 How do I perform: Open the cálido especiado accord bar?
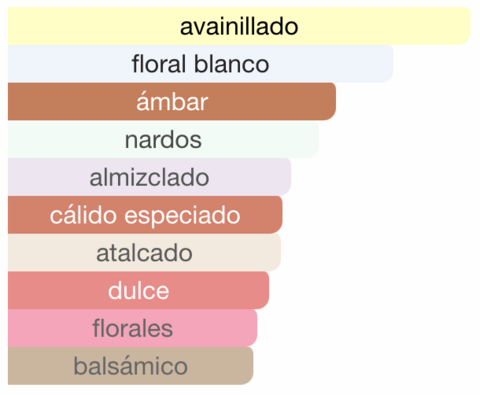coord(145,215)
